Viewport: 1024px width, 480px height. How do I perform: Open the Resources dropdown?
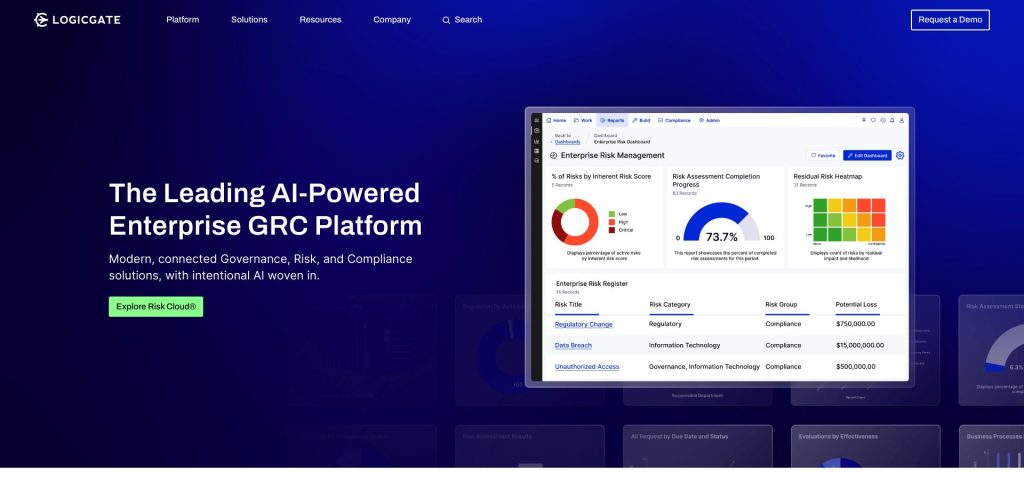pos(320,20)
